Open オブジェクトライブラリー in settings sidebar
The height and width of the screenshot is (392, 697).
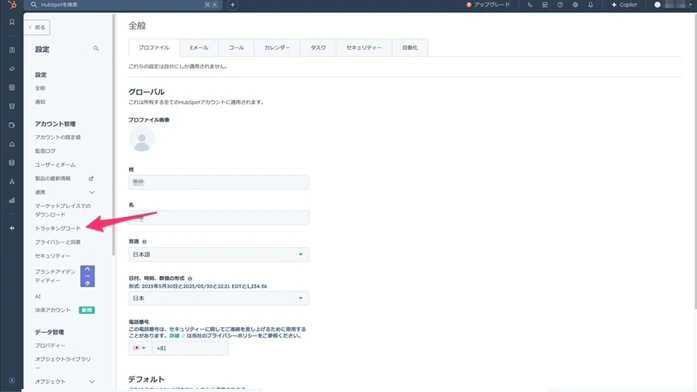63,363
